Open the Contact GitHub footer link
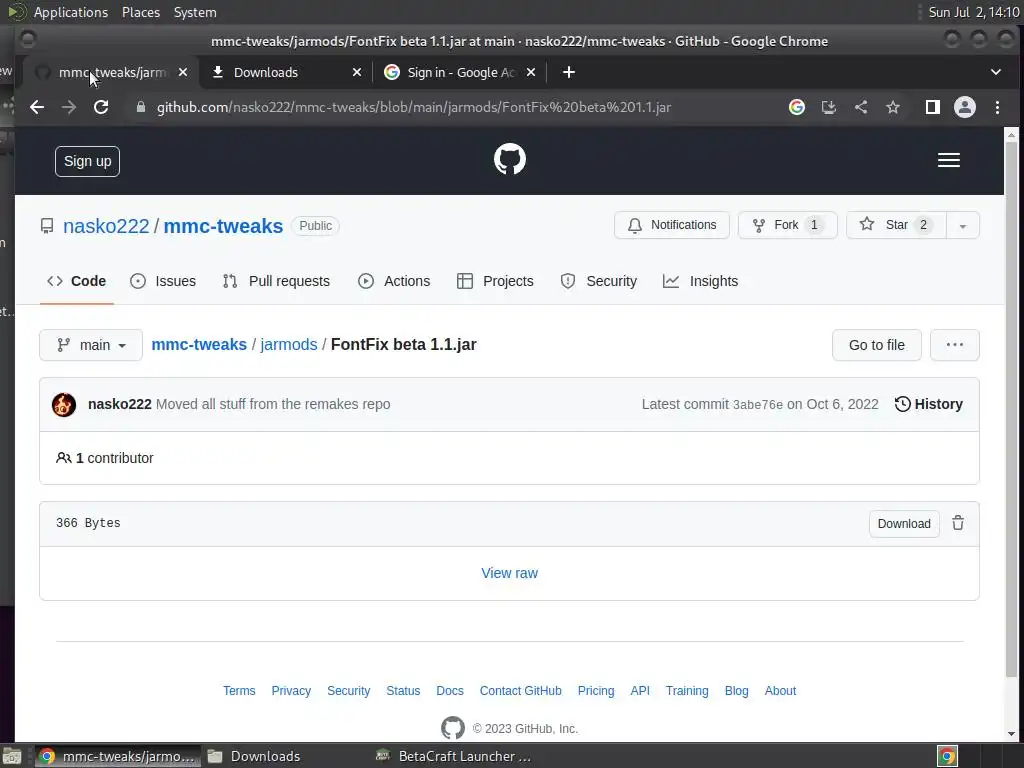 pyautogui.click(x=520, y=691)
